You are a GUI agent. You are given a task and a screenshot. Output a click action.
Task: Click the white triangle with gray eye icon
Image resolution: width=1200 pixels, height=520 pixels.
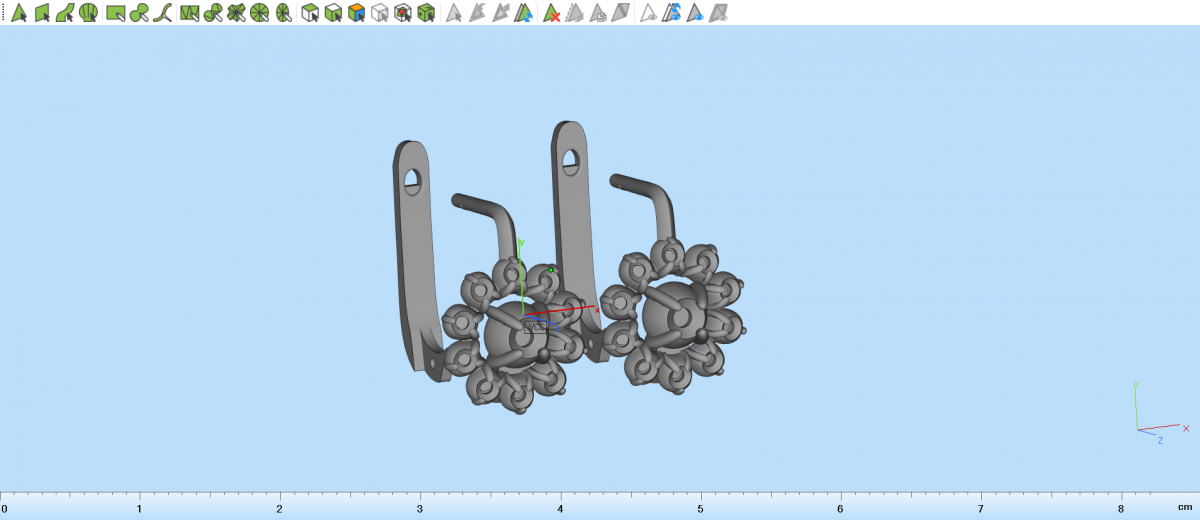point(649,13)
